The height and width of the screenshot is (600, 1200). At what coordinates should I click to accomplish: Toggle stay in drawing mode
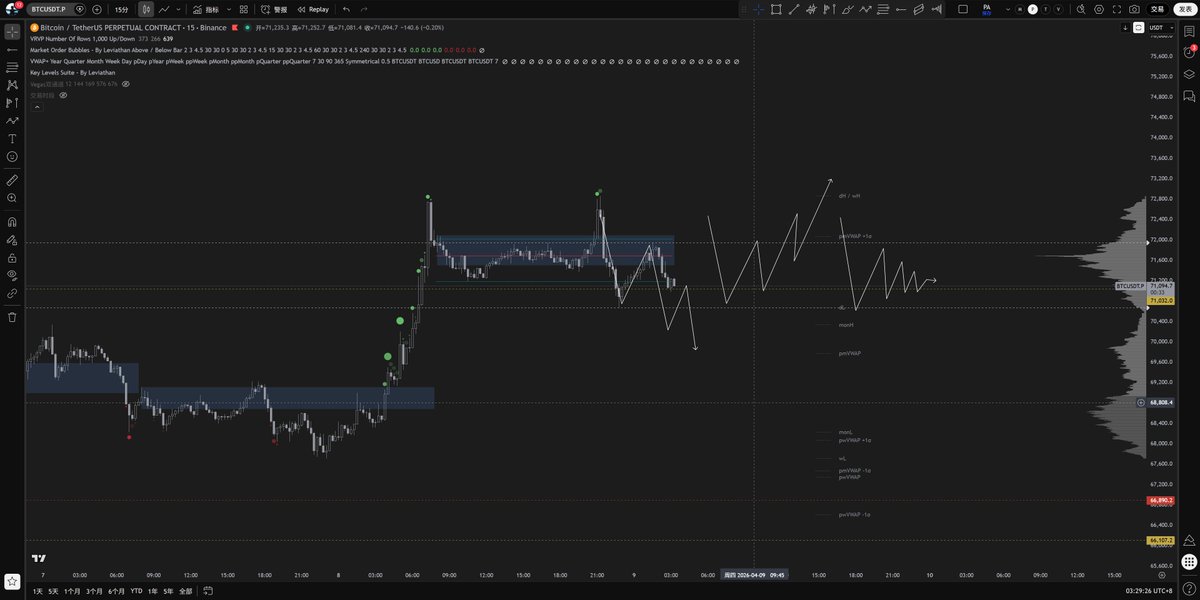pyautogui.click(x=12, y=240)
